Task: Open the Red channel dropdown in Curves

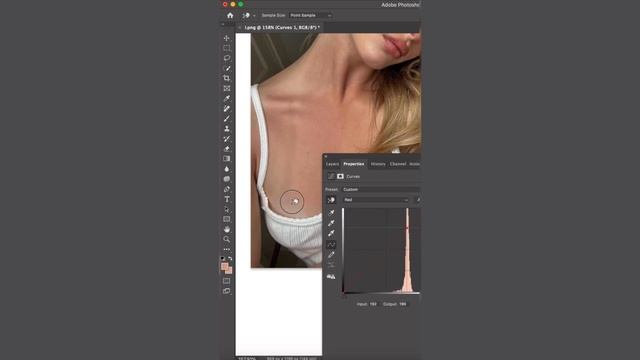Action: click(x=376, y=200)
